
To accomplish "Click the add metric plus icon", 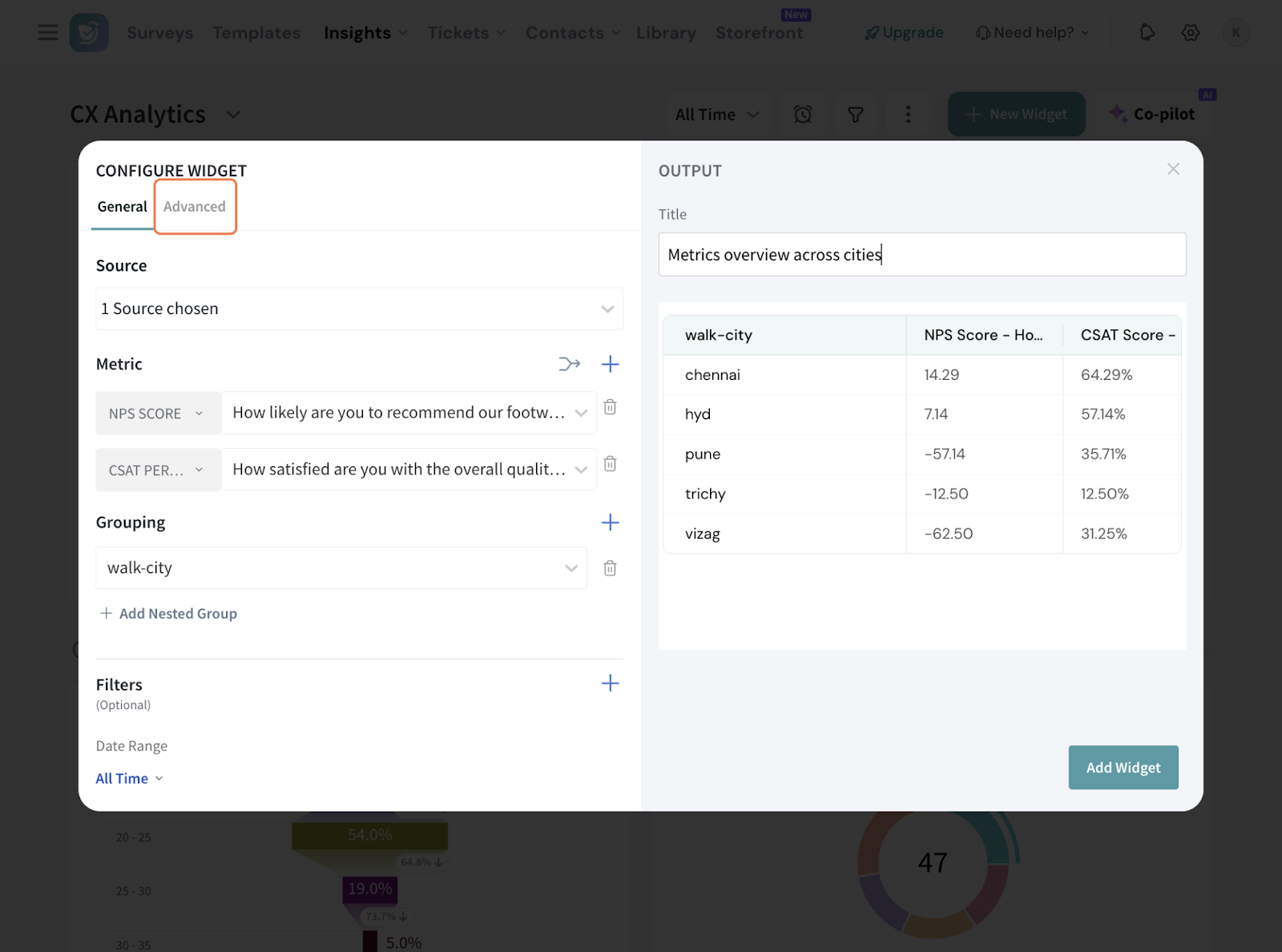I will [x=610, y=365].
